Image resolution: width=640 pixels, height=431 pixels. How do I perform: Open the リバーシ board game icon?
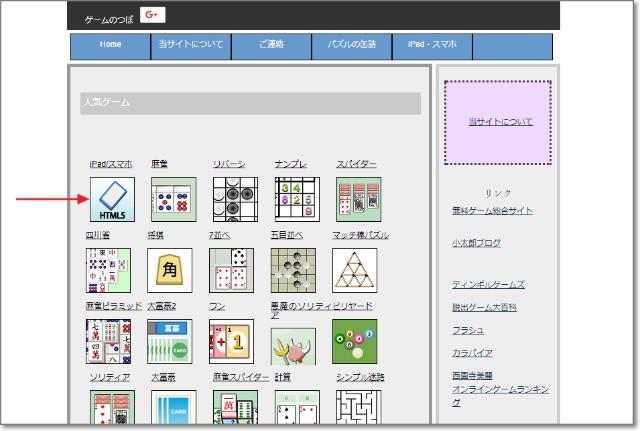coord(235,199)
